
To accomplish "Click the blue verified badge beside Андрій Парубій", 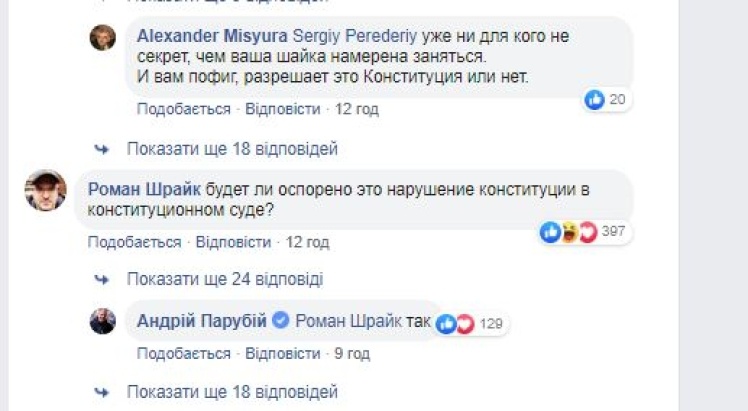I will [282, 321].
